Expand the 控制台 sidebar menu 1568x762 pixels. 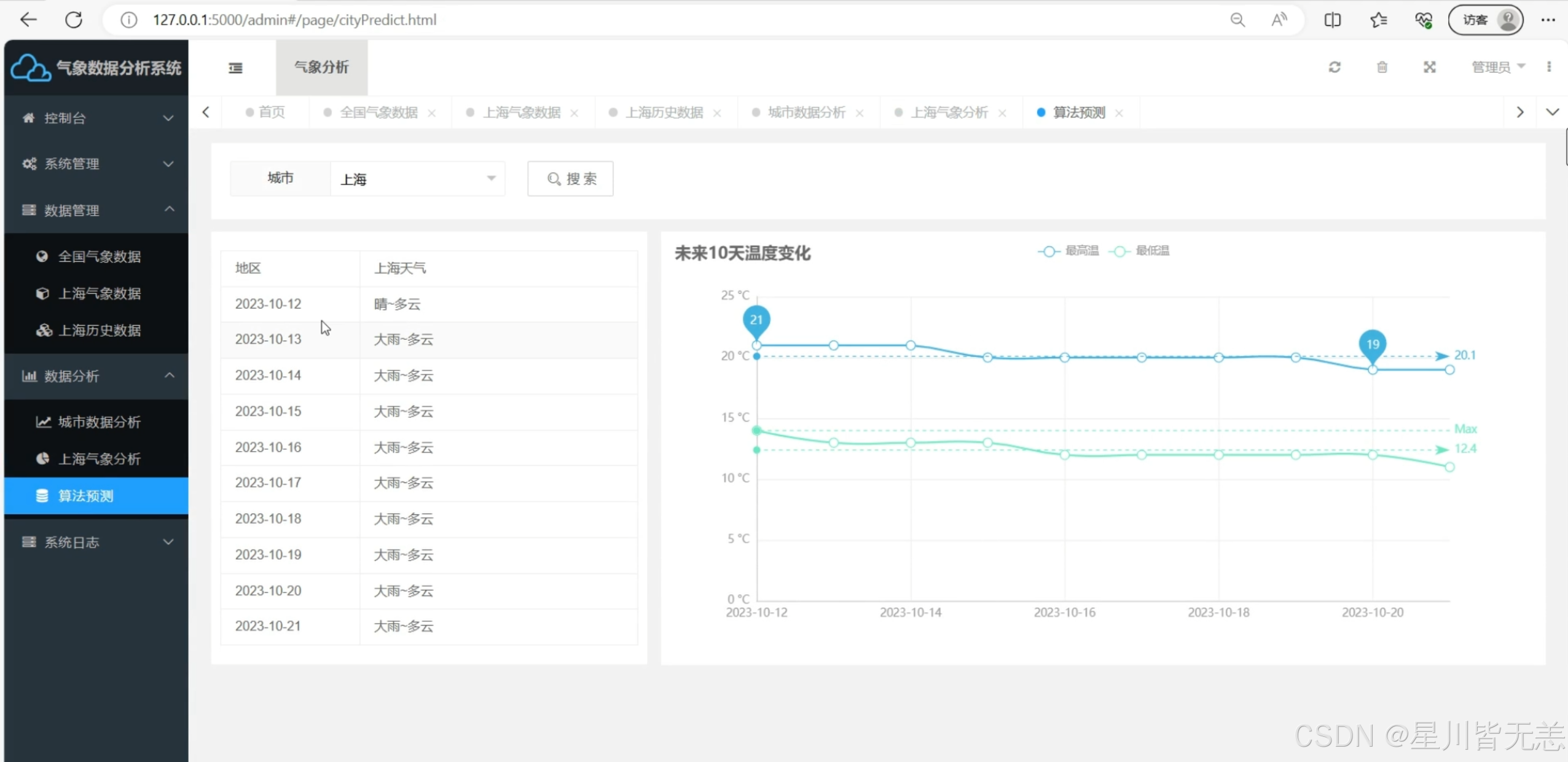tap(96, 118)
